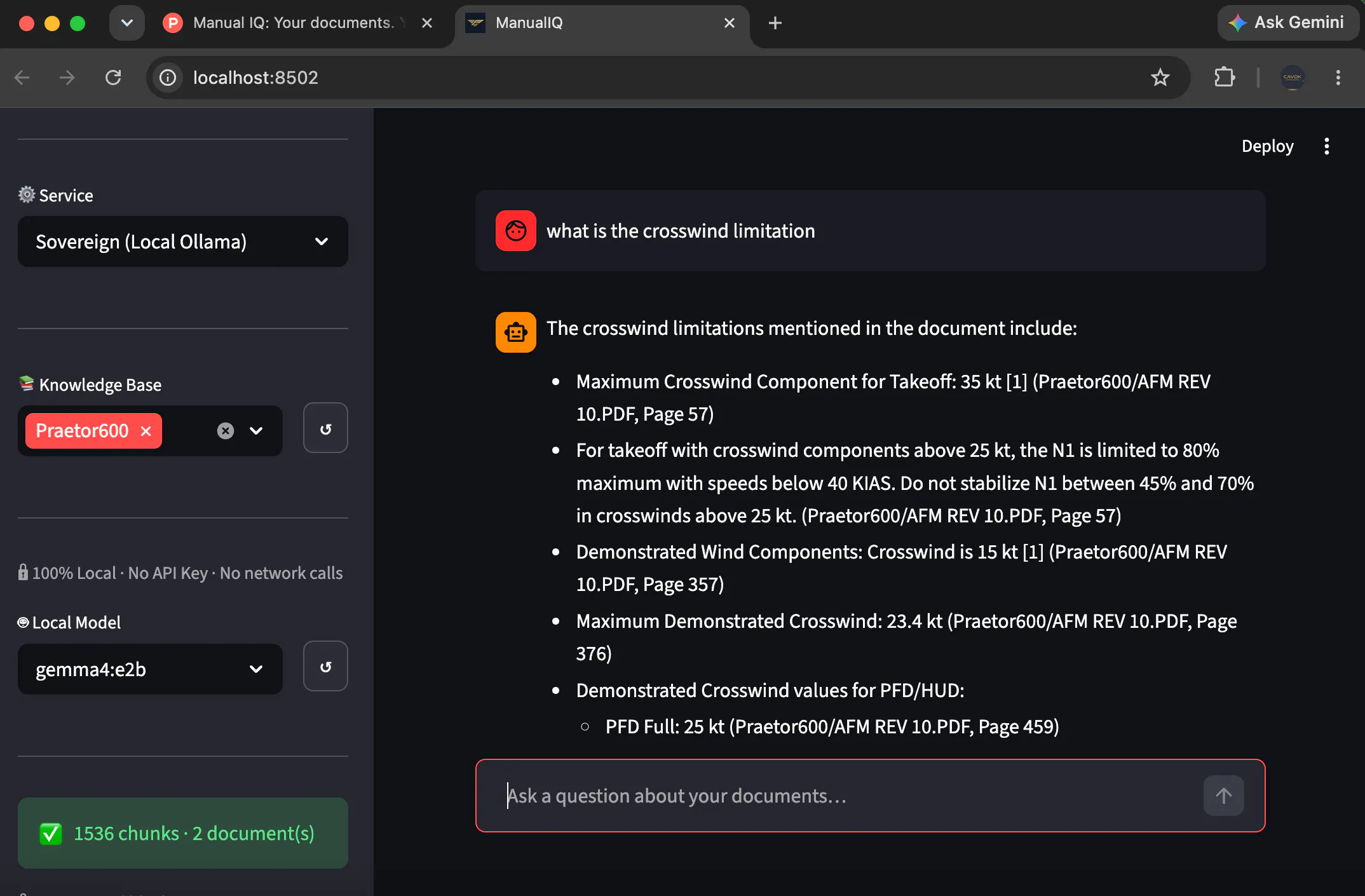This screenshot has height=896, width=1365.
Task: Click the Local Model section label
Action: pyautogui.click(x=69, y=622)
